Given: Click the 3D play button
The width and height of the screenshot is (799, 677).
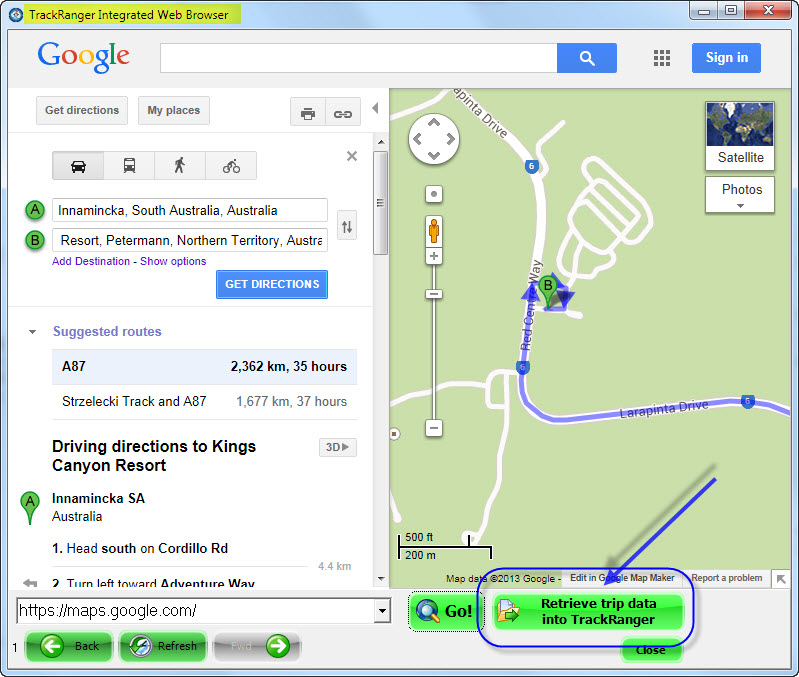Looking at the screenshot, I should point(337,447).
